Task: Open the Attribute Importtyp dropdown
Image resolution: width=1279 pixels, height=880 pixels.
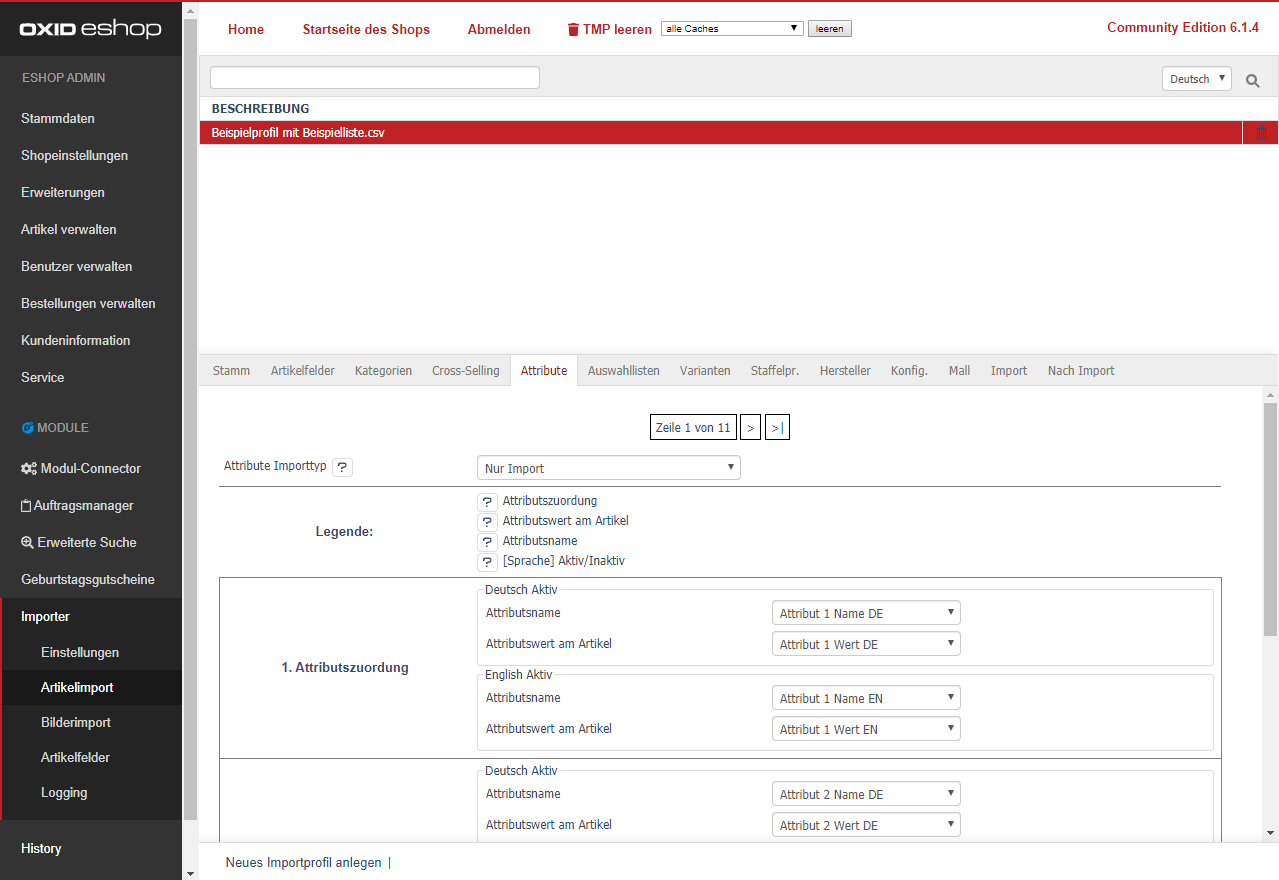Action: coord(608,468)
